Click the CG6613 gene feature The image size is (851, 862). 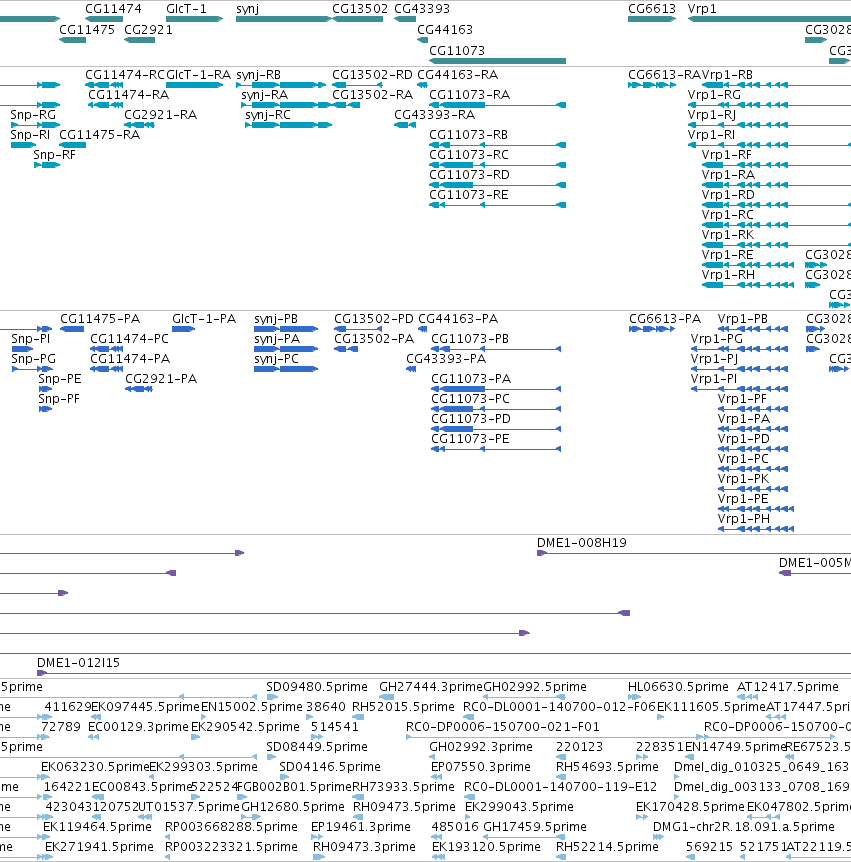pos(652,19)
